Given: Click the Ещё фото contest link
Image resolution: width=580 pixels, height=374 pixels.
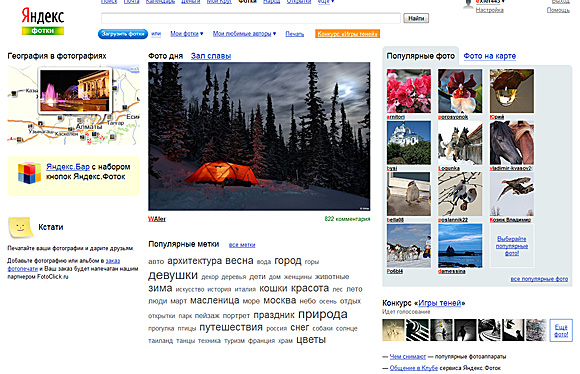Looking at the screenshot, I should 561,330.
